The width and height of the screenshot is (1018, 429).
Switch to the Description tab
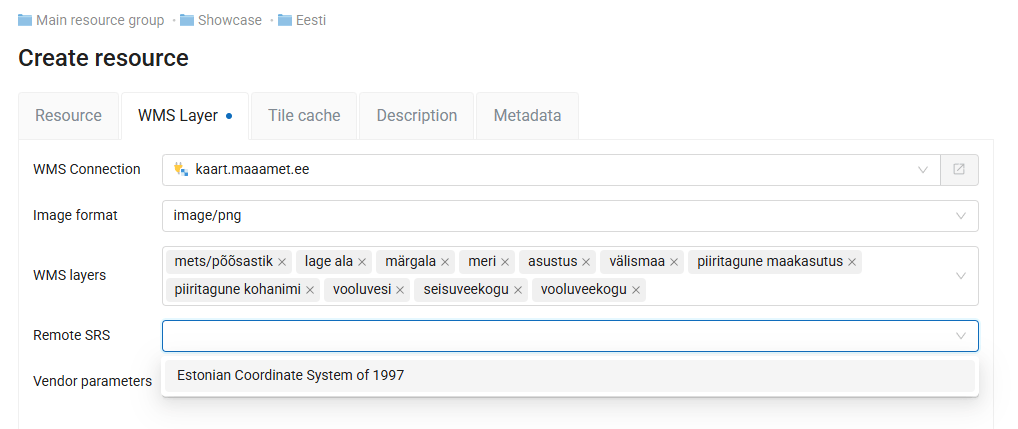click(417, 116)
